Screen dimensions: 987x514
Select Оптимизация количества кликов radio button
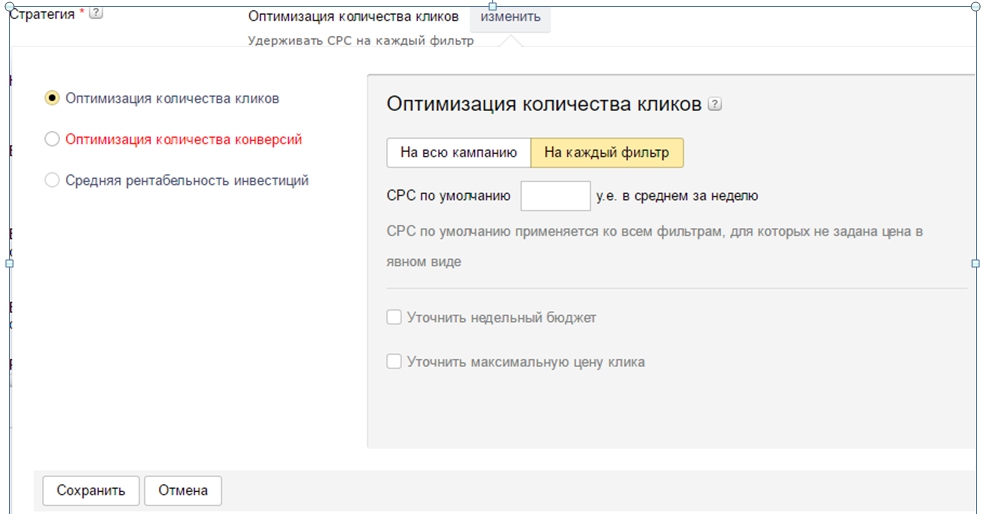tap(53, 99)
